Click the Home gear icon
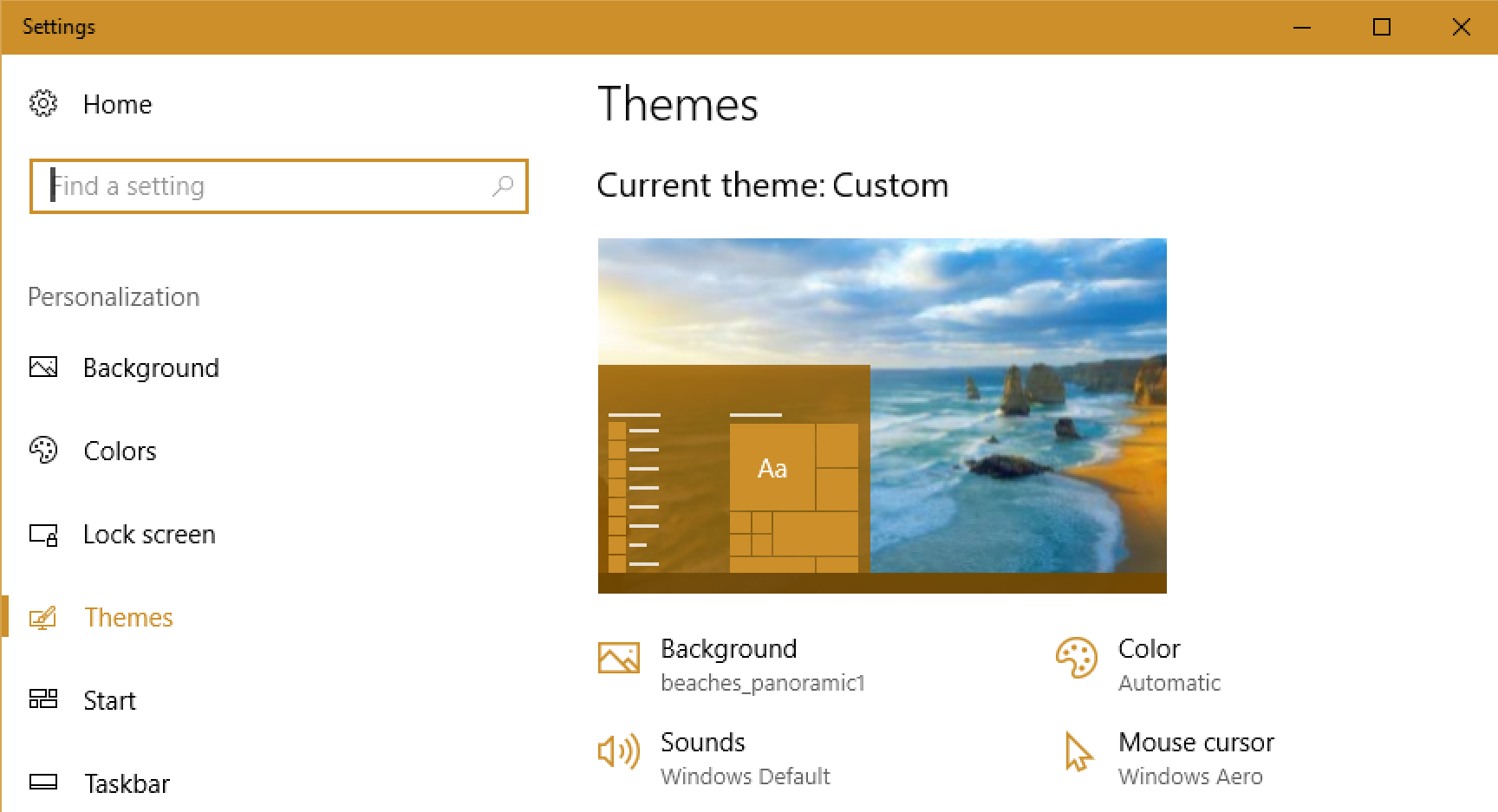This screenshot has width=1498, height=812. [43, 103]
